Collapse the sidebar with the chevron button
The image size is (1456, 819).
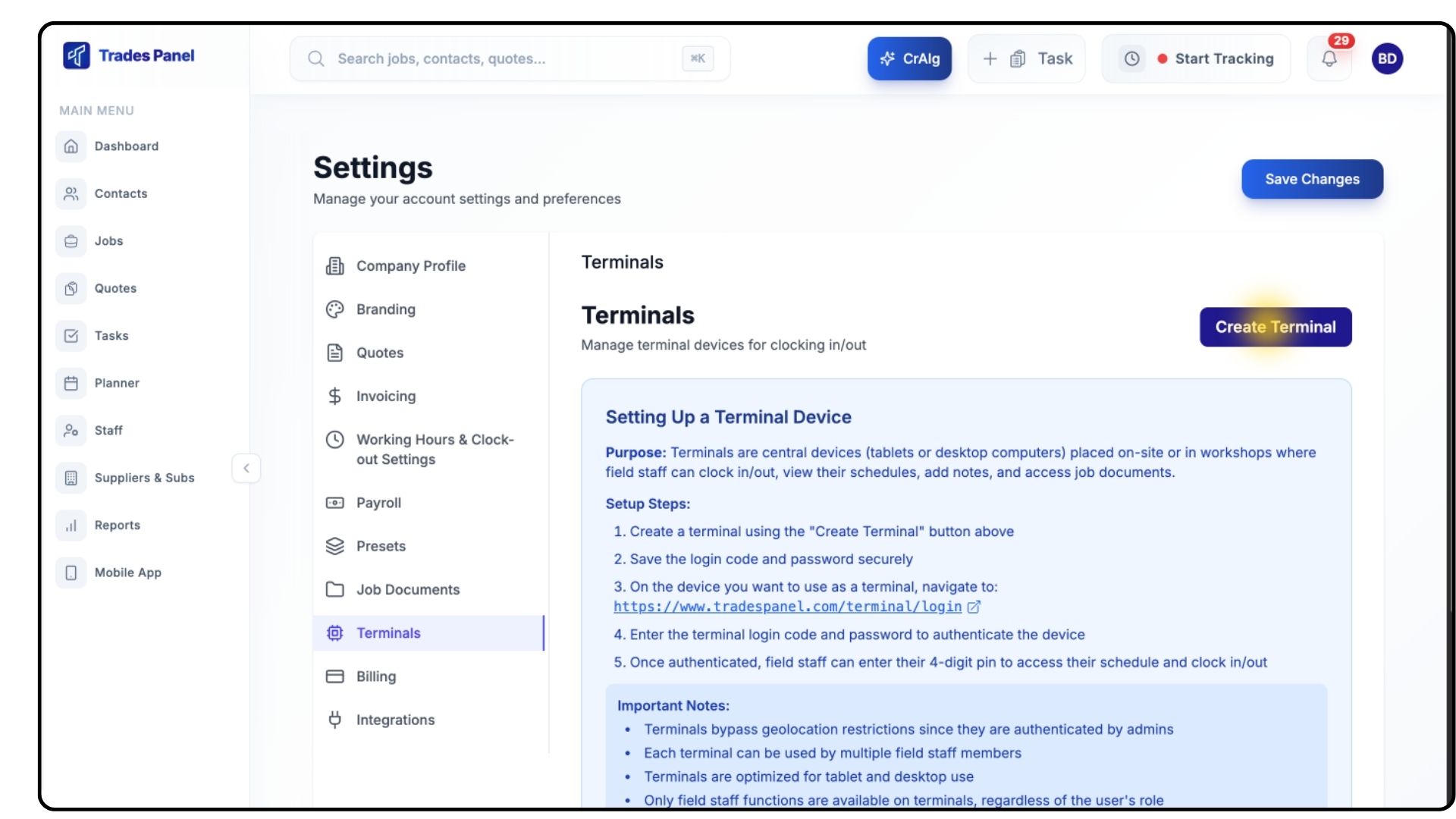coord(246,468)
